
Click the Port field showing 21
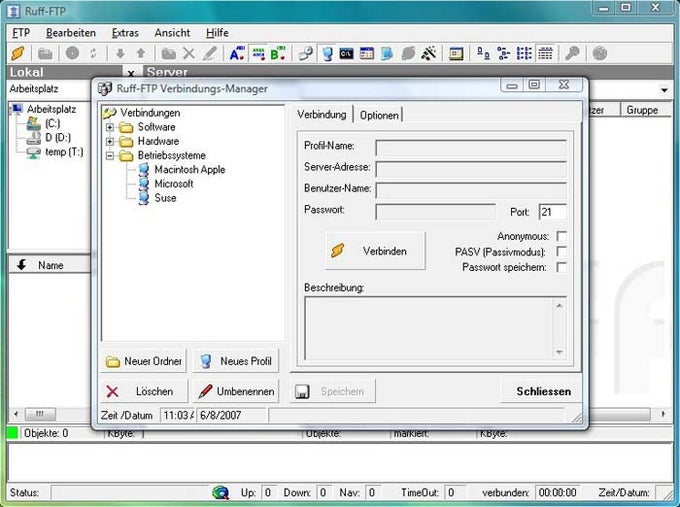(552, 212)
